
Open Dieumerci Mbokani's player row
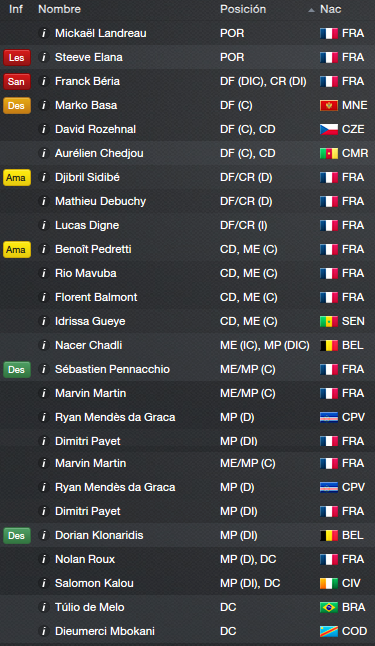coord(188,631)
